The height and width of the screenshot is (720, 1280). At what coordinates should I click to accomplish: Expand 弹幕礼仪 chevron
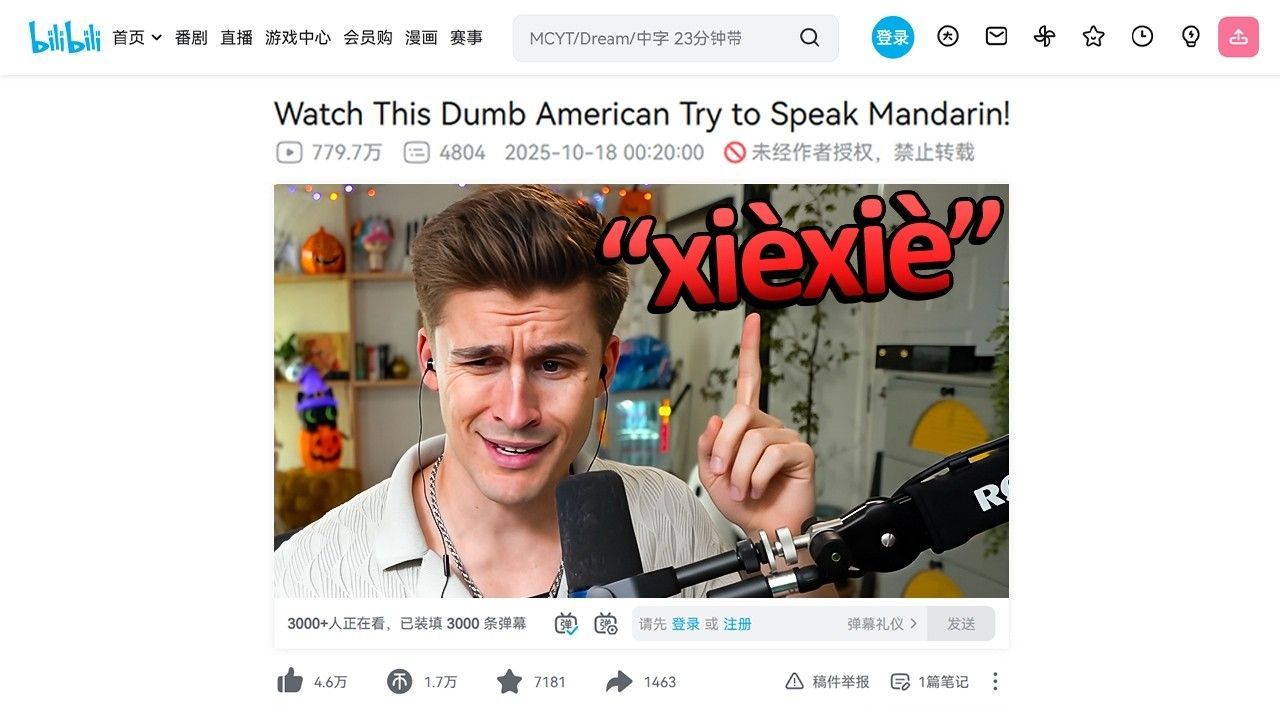pyautogui.click(x=913, y=623)
